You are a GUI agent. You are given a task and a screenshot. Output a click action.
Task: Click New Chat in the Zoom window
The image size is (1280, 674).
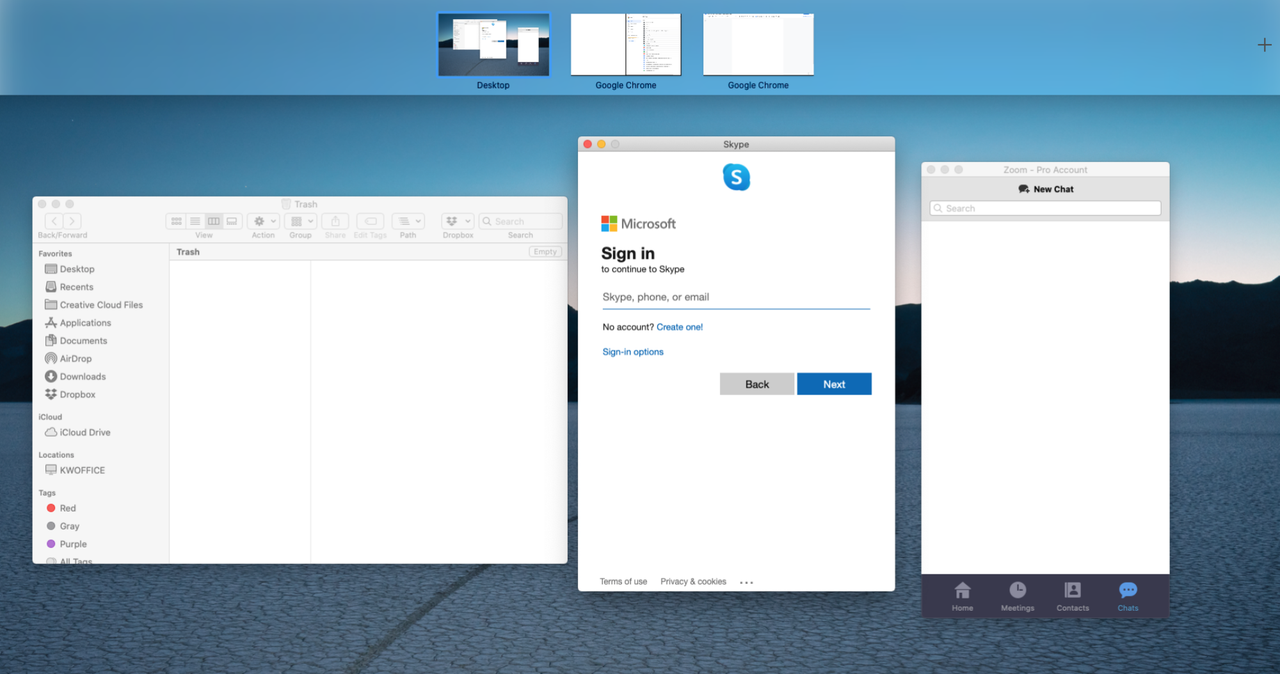1045,189
